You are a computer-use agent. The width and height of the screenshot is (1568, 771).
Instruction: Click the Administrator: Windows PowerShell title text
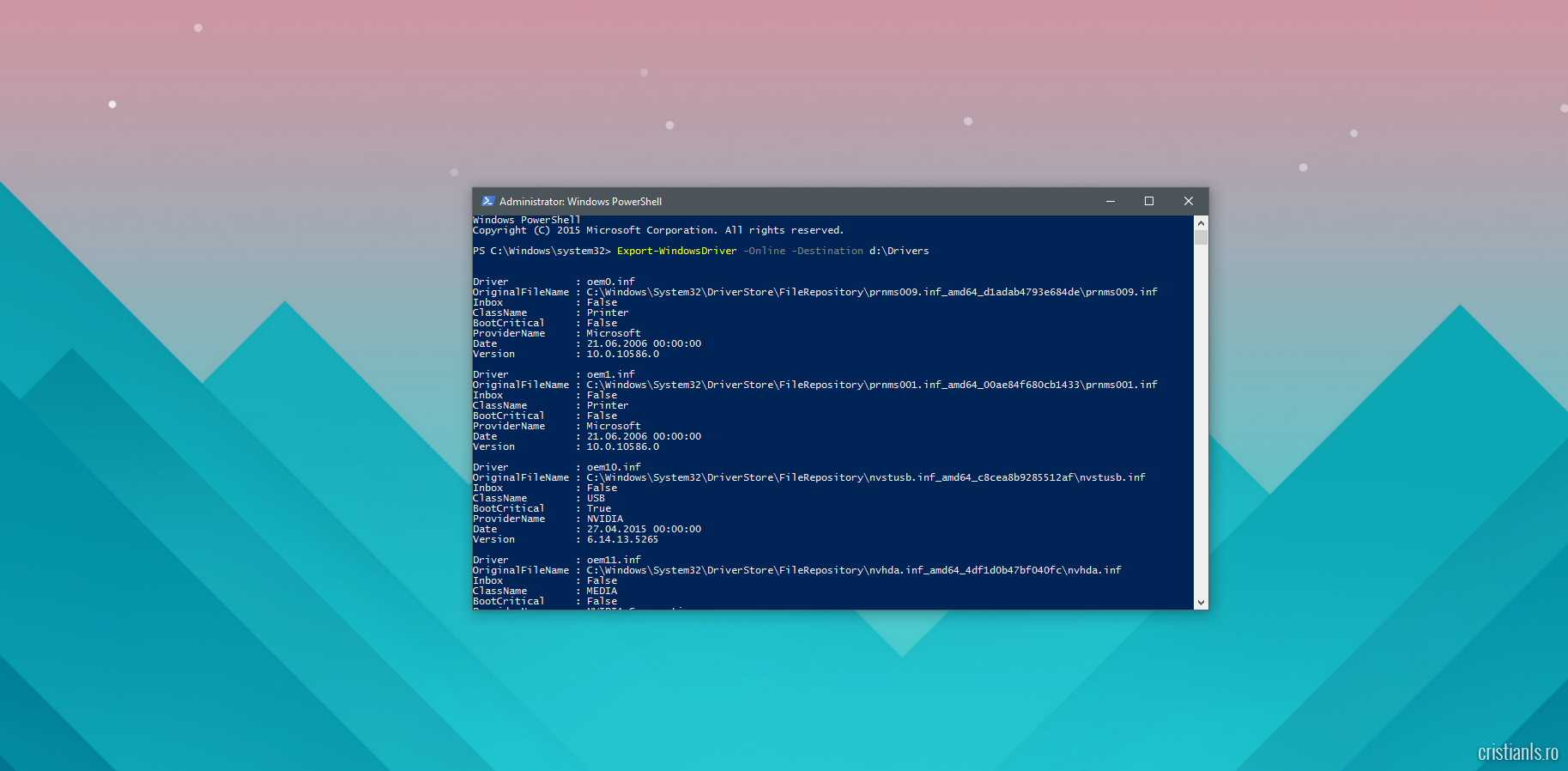click(x=580, y=202)
